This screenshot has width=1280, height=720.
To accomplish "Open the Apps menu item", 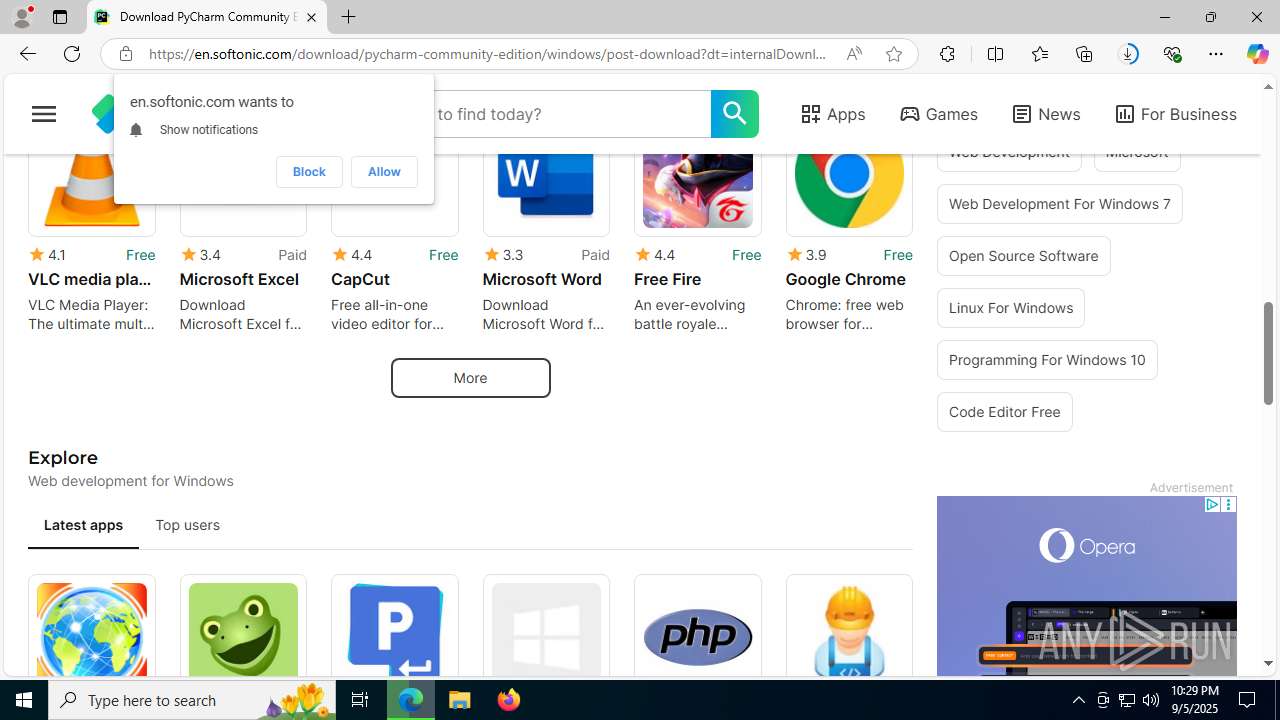I will [x=833, y=114].
